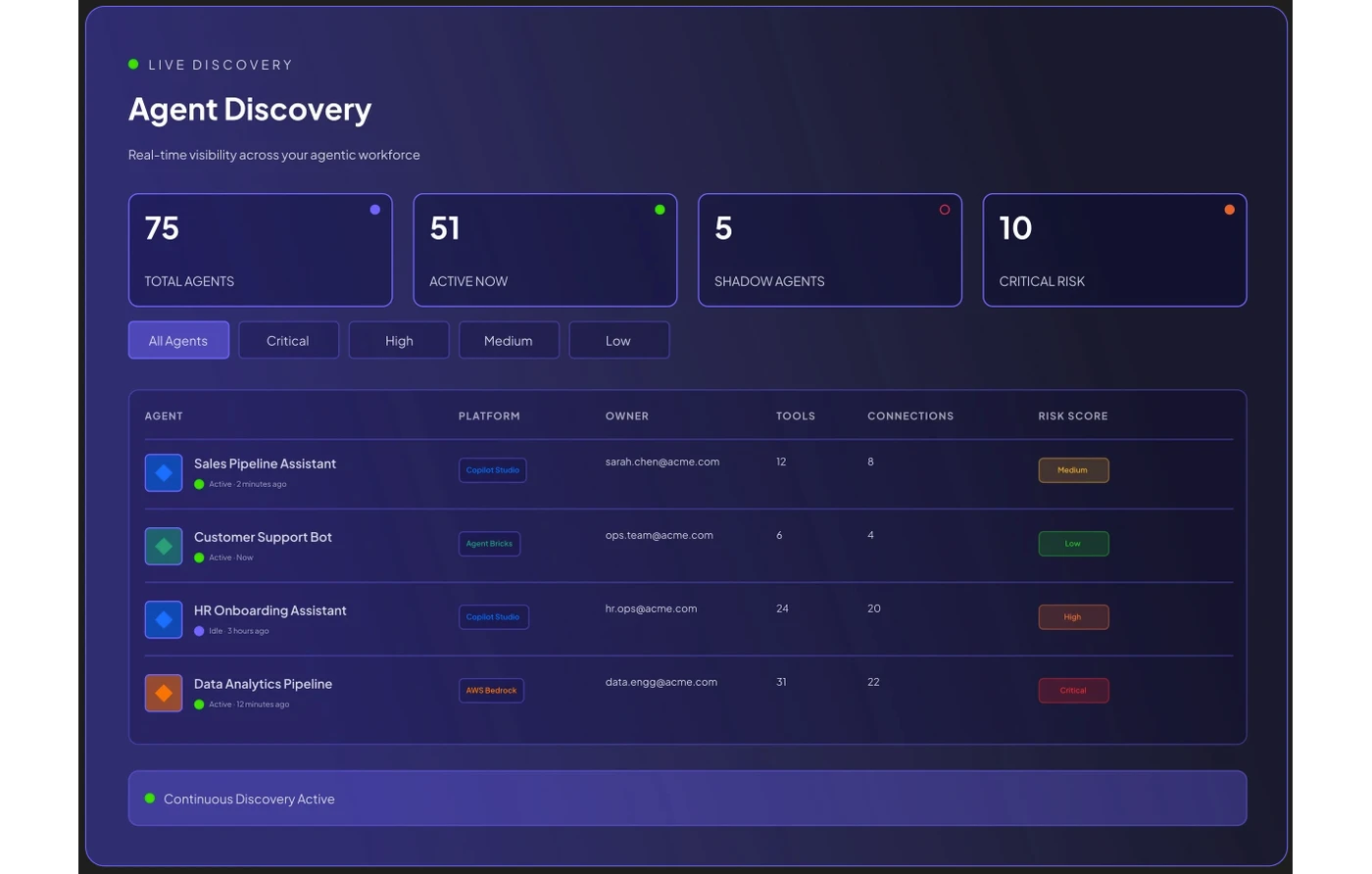Viewport: 1372px width, 874px height.
Task: Click the HR Onboarding Assistant agent icon
Action: tap(164, 619)
